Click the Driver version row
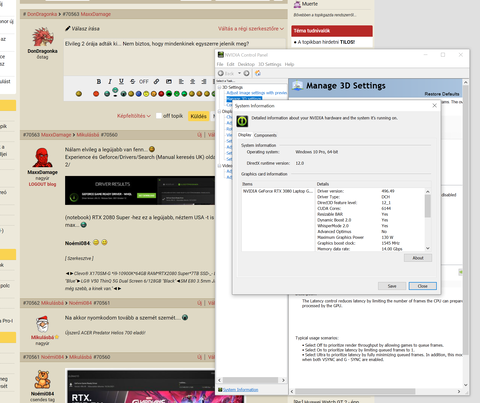The image size is (480, 403). pyautogui.click(x=369, y=191)
